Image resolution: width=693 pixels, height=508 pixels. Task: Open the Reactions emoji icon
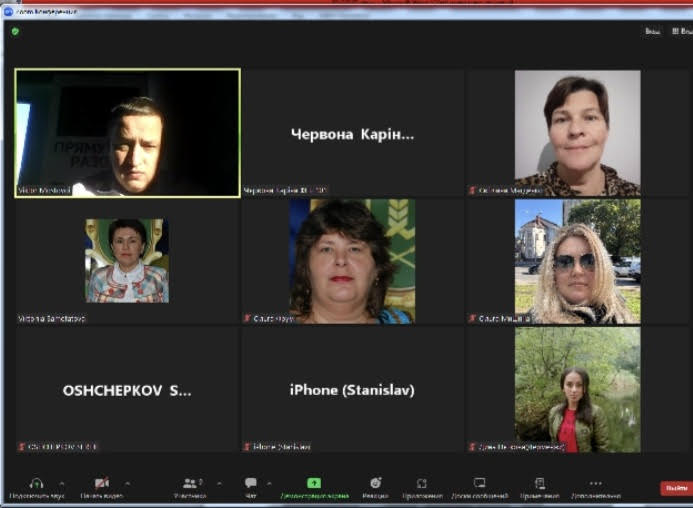point(376,483)
